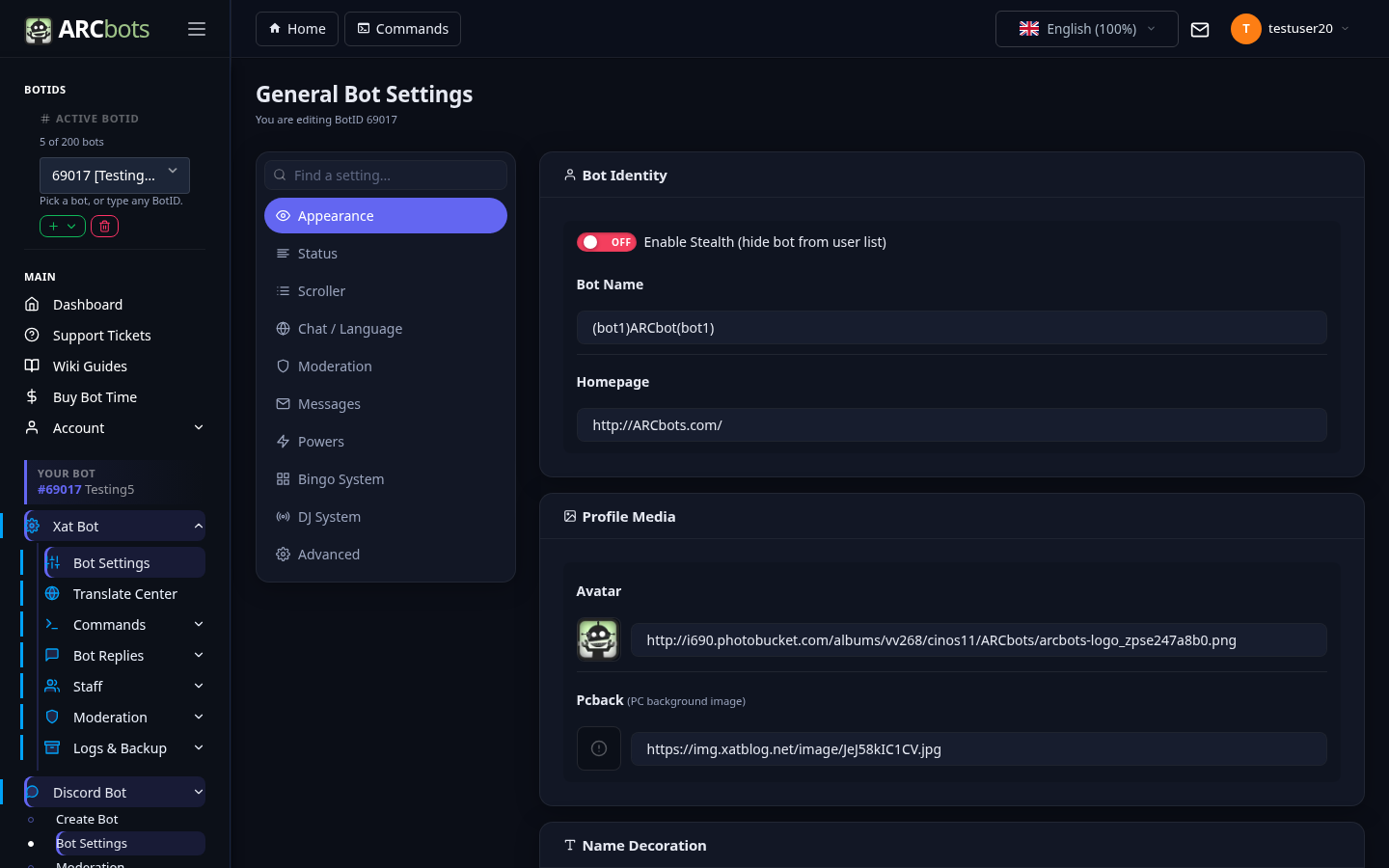This screenshot has height=868, width=1389.
Task: Enable the Stealth toggle switch
Action: [x=606, y=242]
